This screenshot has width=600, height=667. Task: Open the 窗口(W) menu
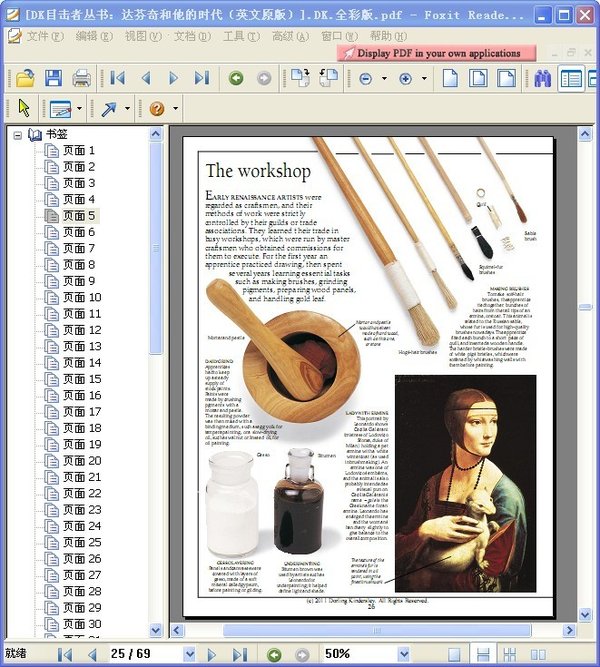(x=340, y=37)
